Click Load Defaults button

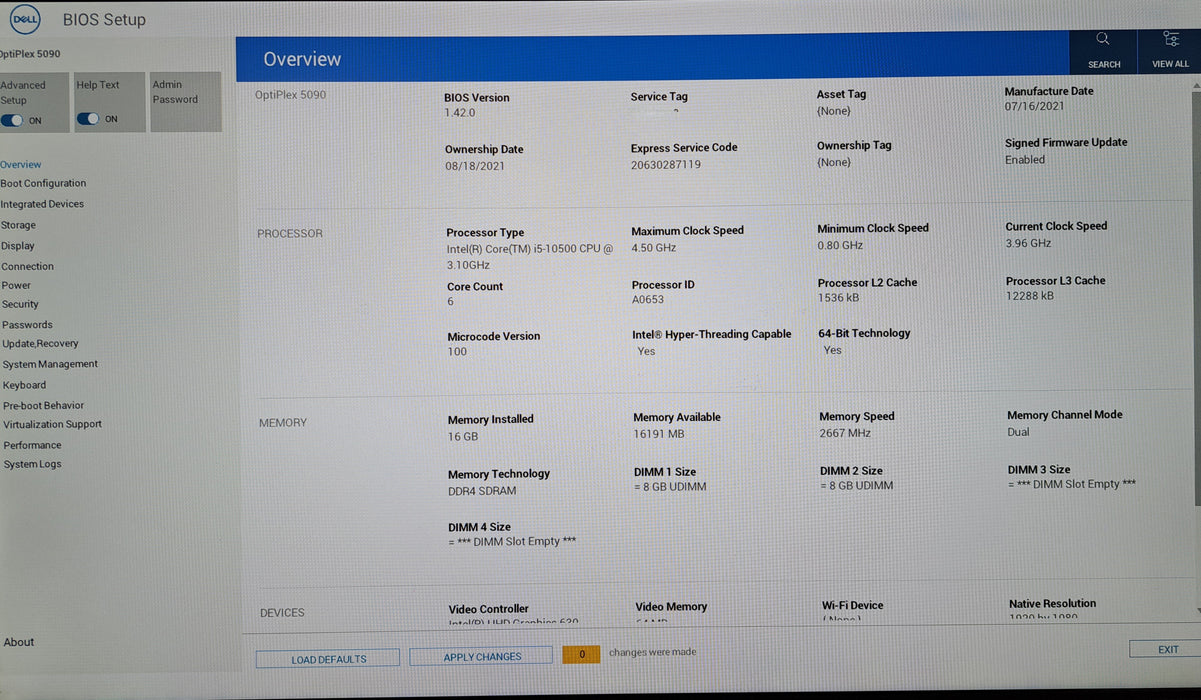(328, 659)
